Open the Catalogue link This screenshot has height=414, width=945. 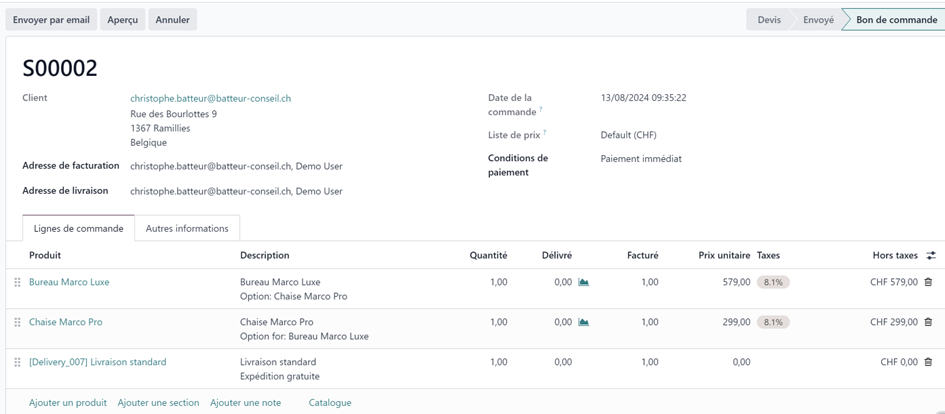tap(330, 403)
